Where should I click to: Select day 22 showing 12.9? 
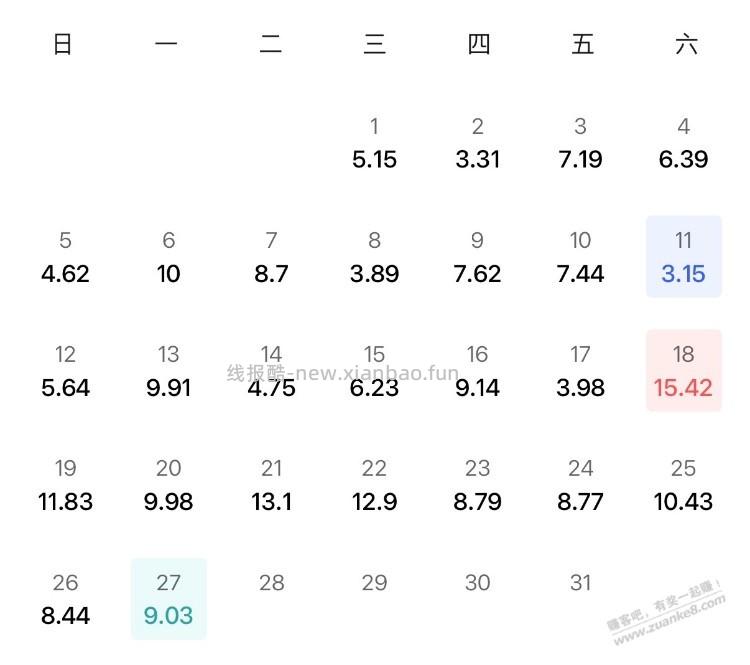tap(375, 485)
